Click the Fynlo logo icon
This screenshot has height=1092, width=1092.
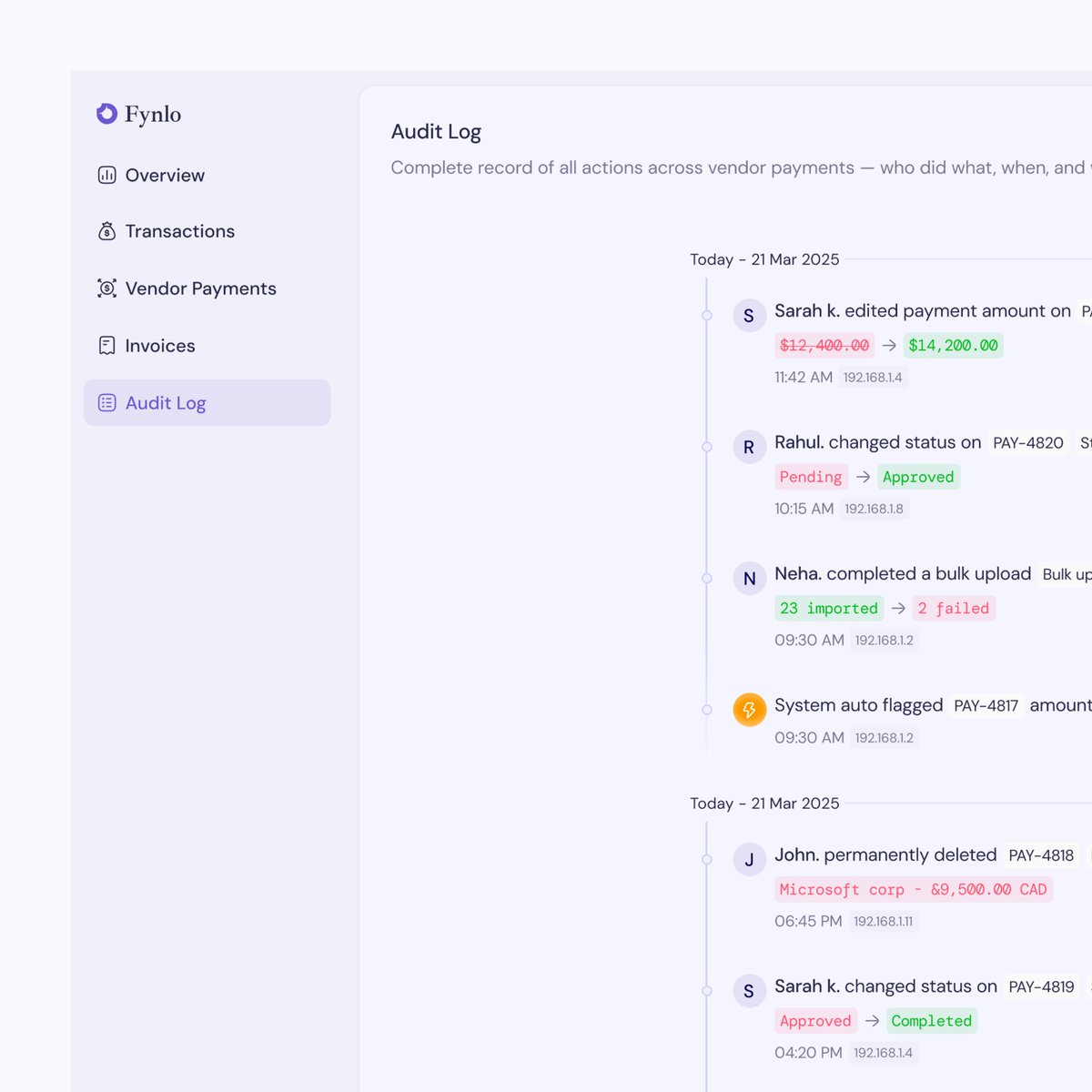point(107,113)
